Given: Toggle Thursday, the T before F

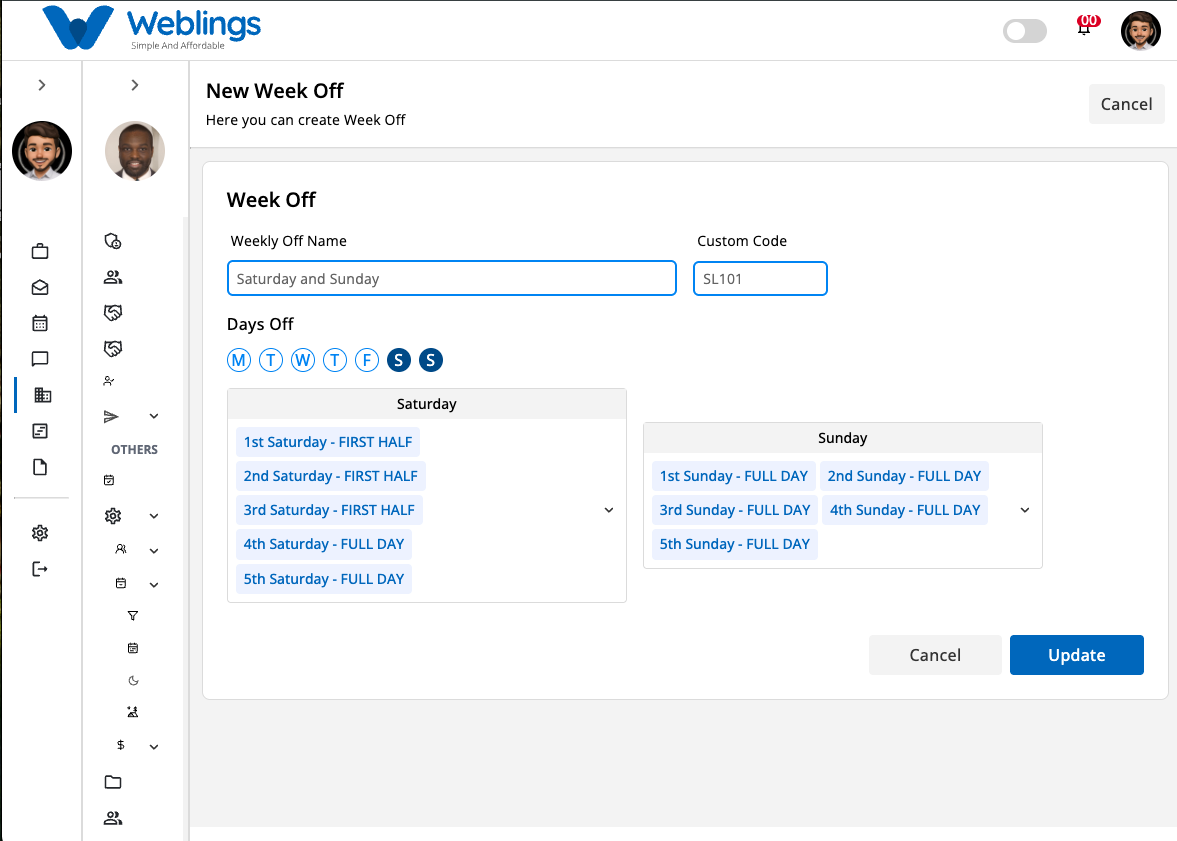Looking at the screenshot, I should pyautogui.click(x=335, y=360).
